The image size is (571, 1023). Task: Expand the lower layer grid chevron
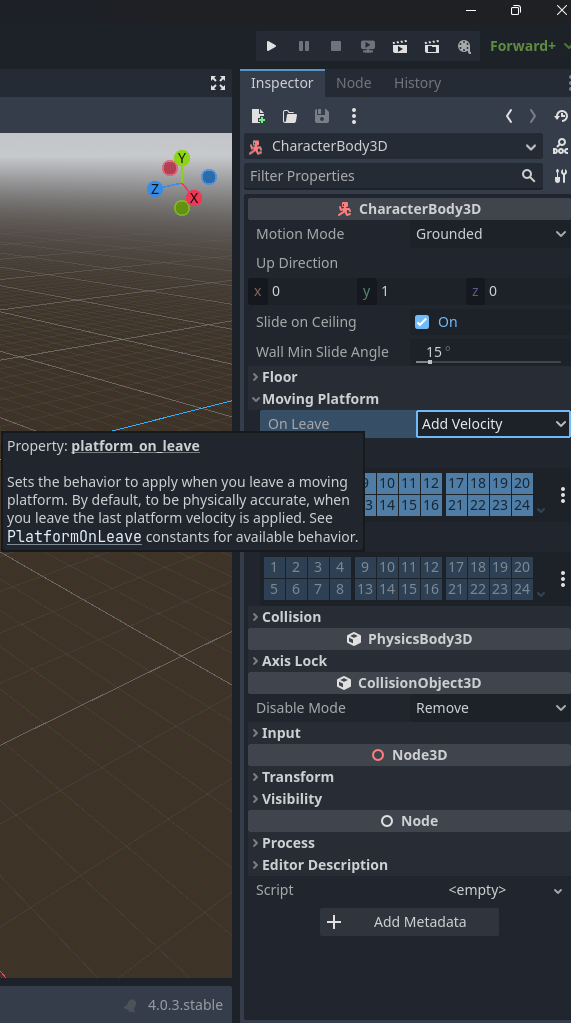[541, 594]
